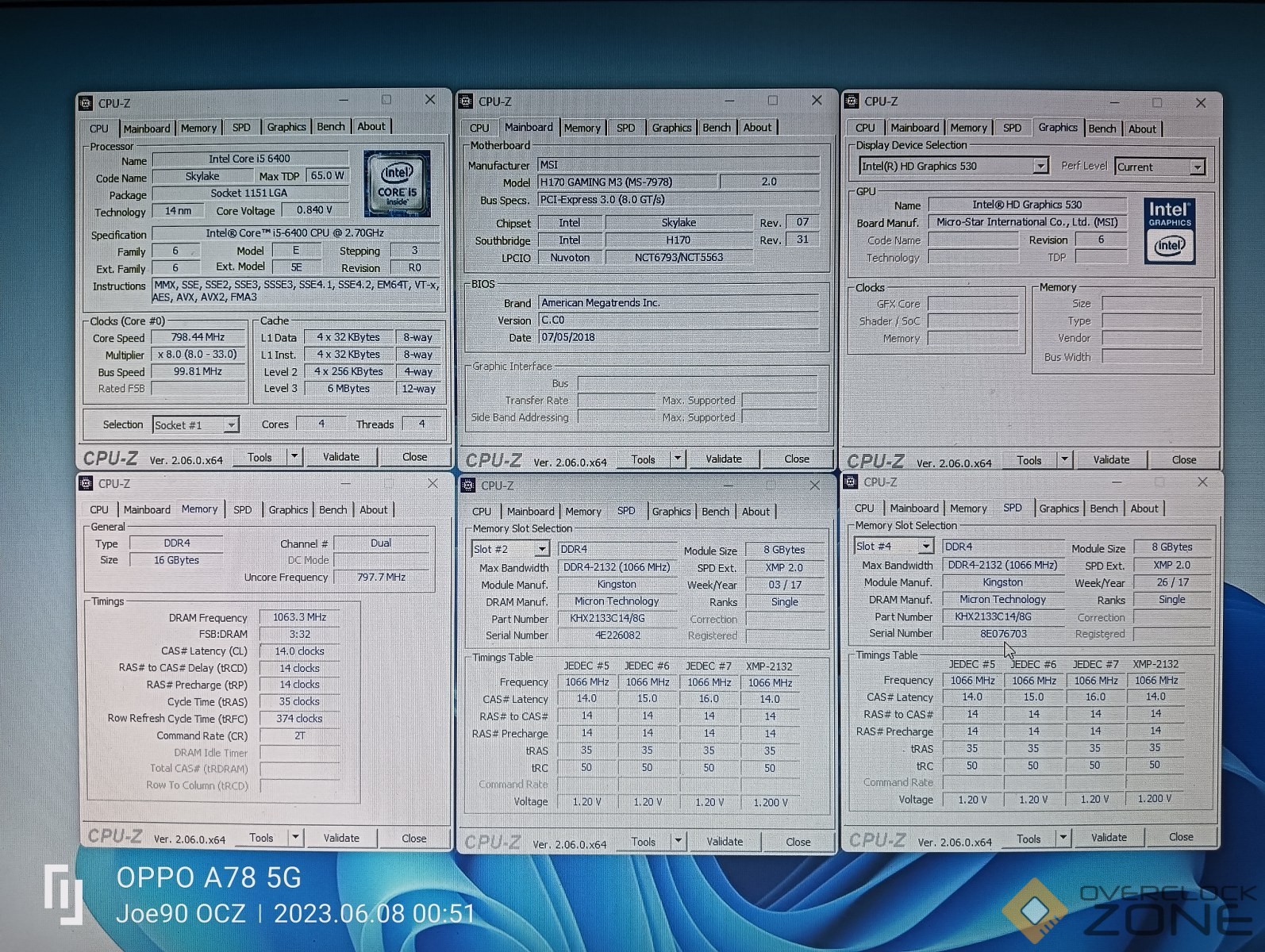Click the Intel Core i5 inside logo

tap(397, 183)
